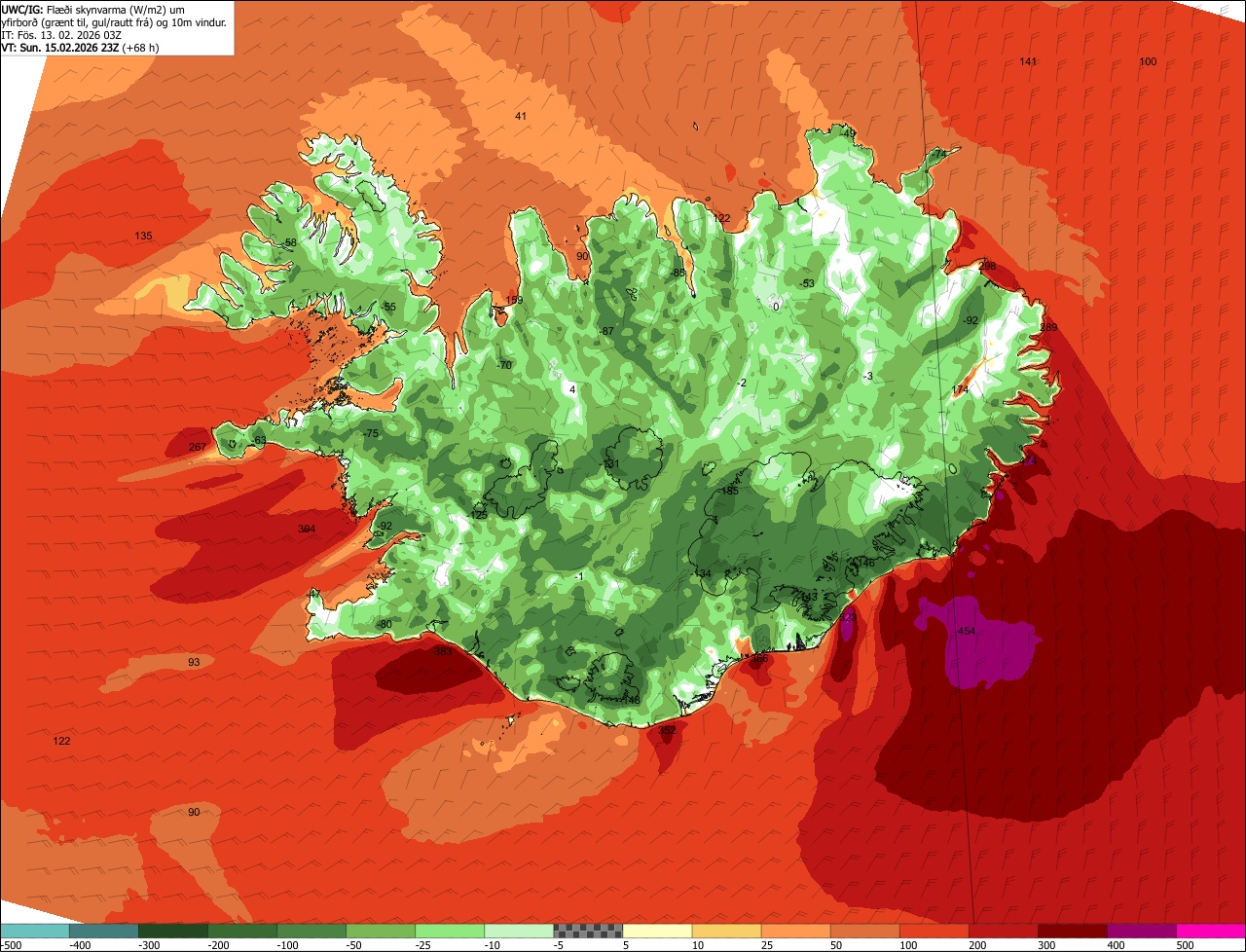The image size is (1246, 952).
Task: Click the valid time 'VT: Sun. 15.02.2026 23Z (+68 h)'
Action: pos(80,47)
